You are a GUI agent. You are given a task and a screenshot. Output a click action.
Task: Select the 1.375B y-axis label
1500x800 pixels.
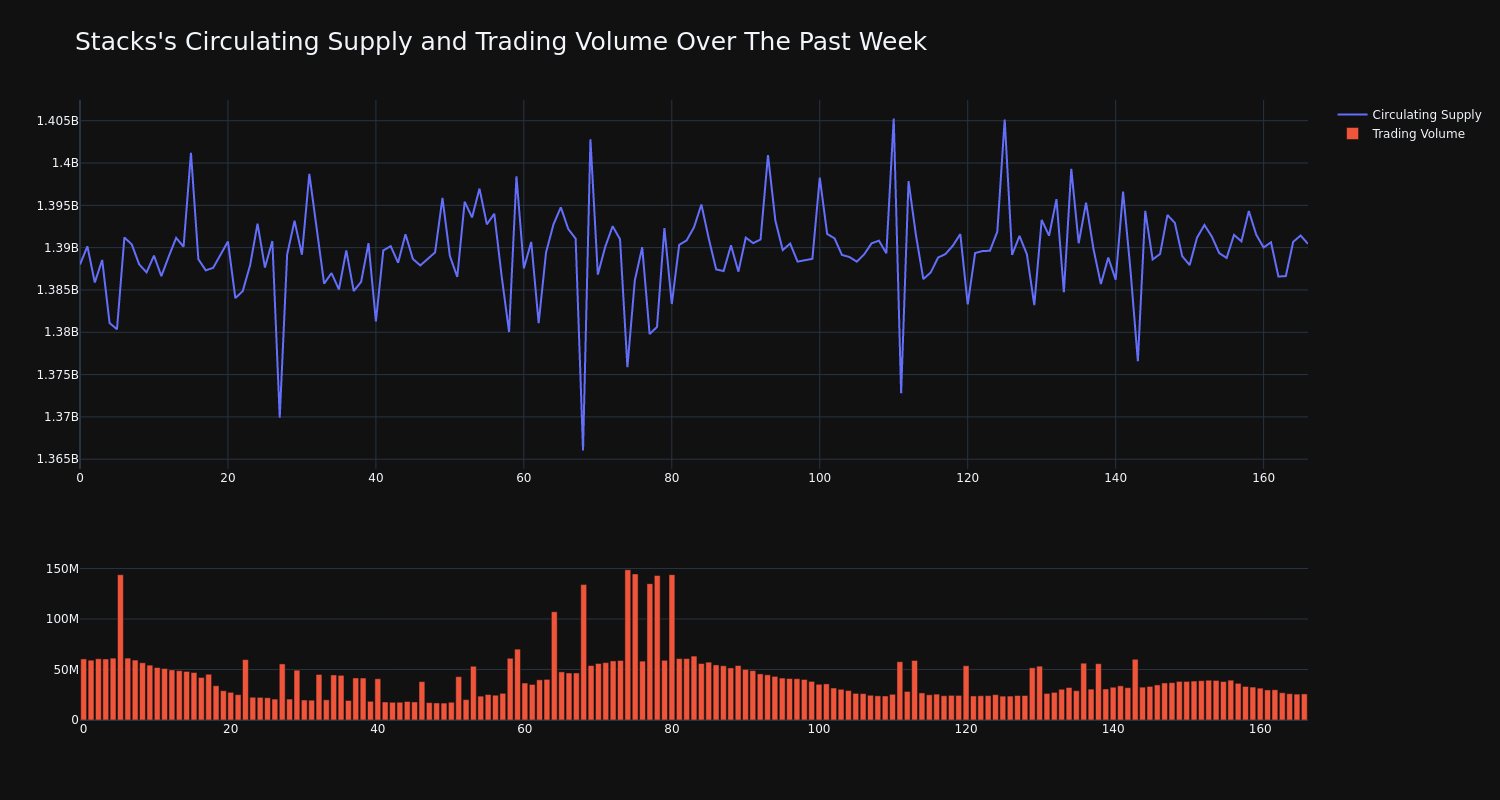(57, 375)
